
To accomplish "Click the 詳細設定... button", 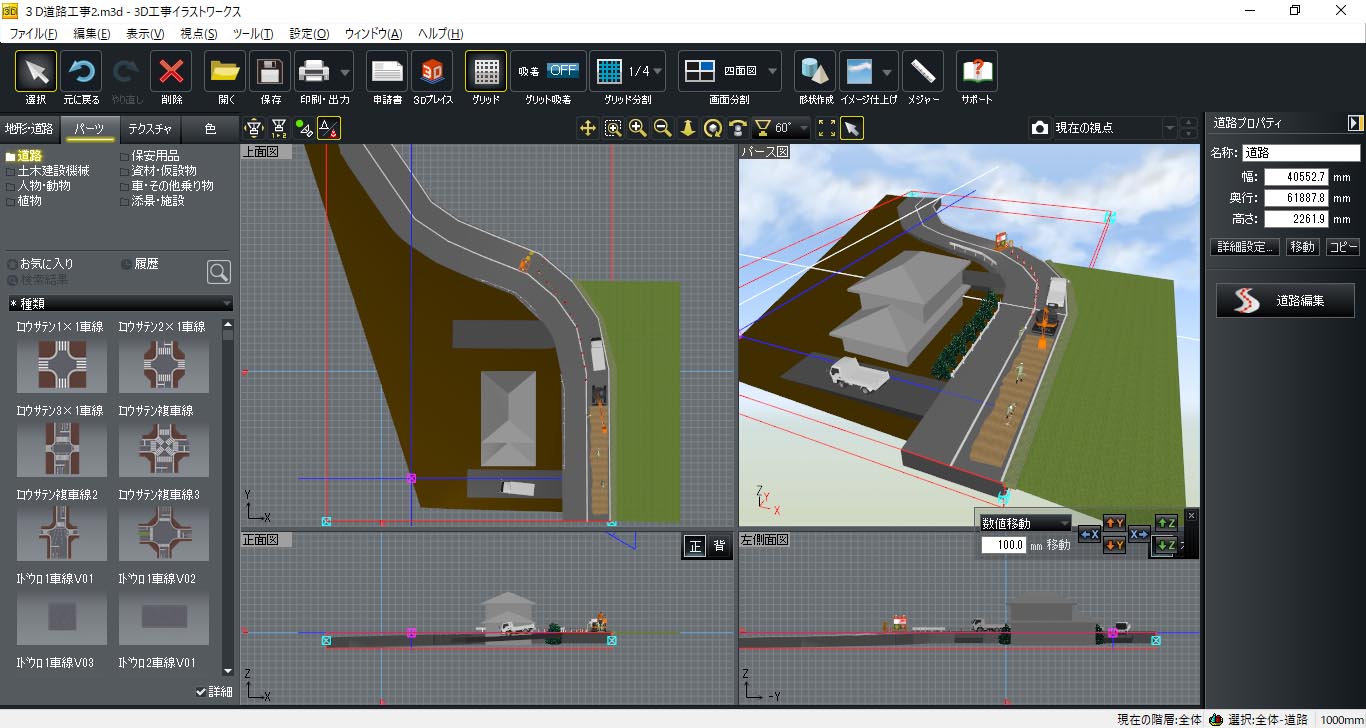I will [1245, 247].
